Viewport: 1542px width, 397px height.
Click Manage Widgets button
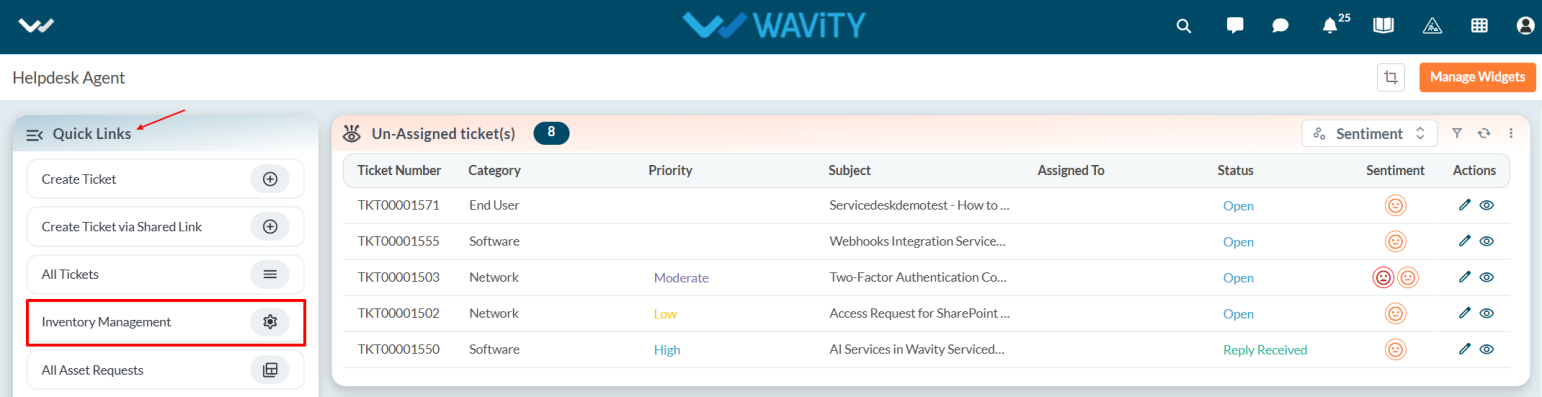pyautogui.click(x=1477, y=77)
